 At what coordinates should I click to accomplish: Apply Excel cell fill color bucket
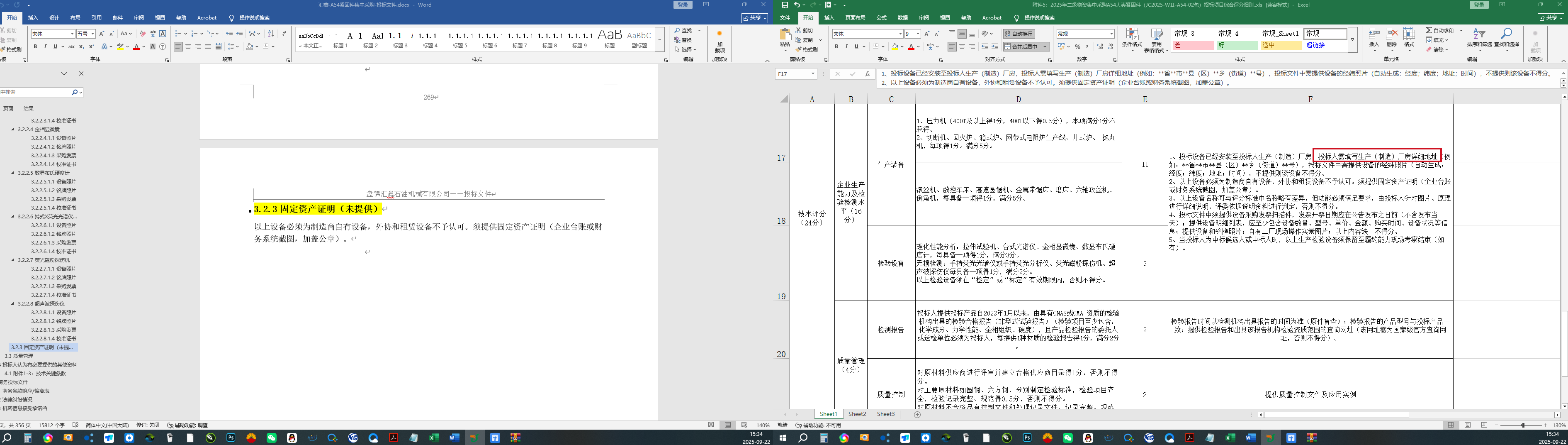[x=895, y=46]
